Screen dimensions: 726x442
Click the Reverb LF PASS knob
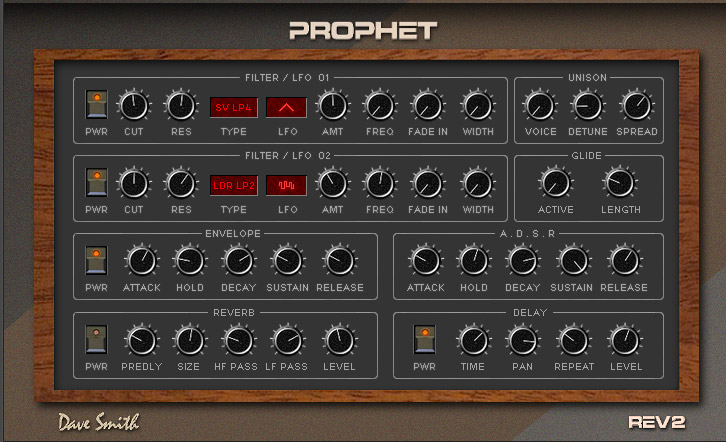pos(288,340)
